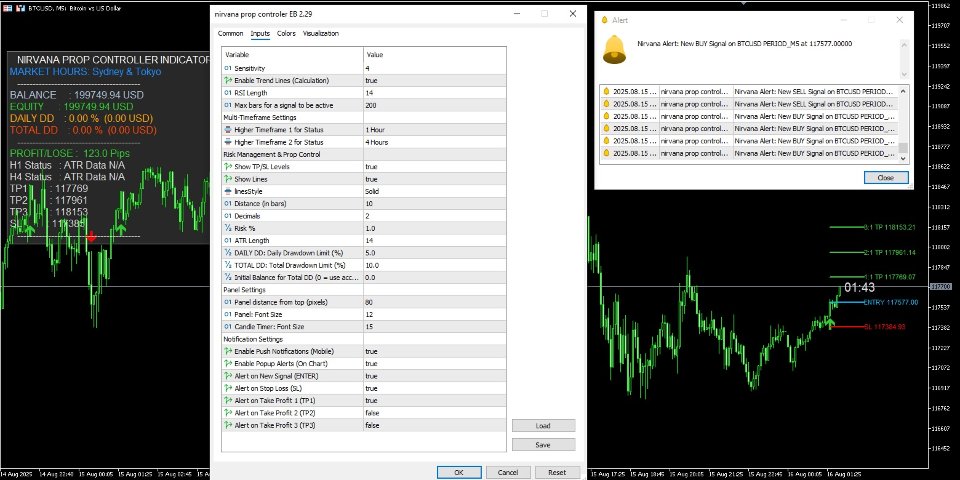The height and width of the screenshot is (480, 960).
Task: Click the arrow icon beside Enable Trend Lines
Action: 228,81
